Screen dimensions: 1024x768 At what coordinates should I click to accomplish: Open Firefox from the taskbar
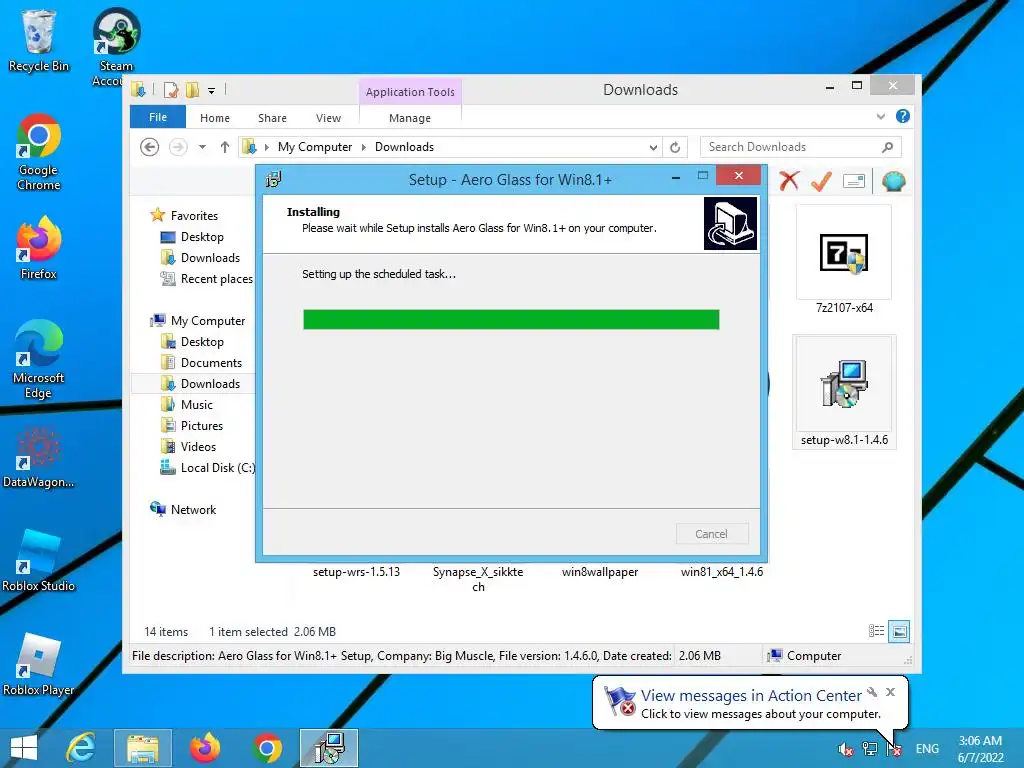pos(205,748)
